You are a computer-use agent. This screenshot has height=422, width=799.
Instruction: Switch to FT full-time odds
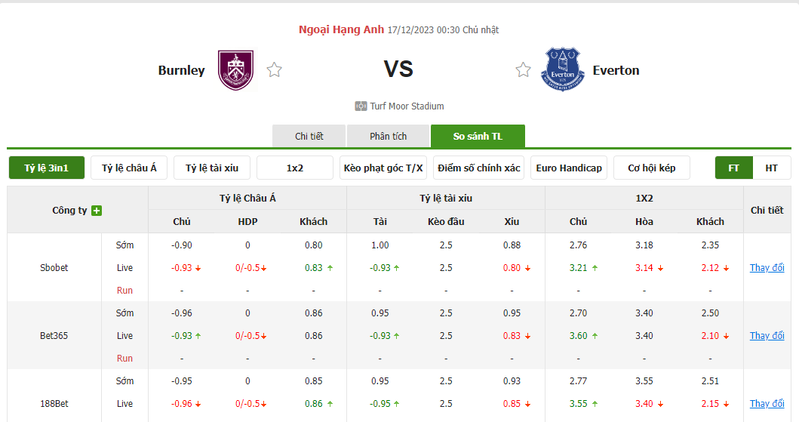coord(734,168)
